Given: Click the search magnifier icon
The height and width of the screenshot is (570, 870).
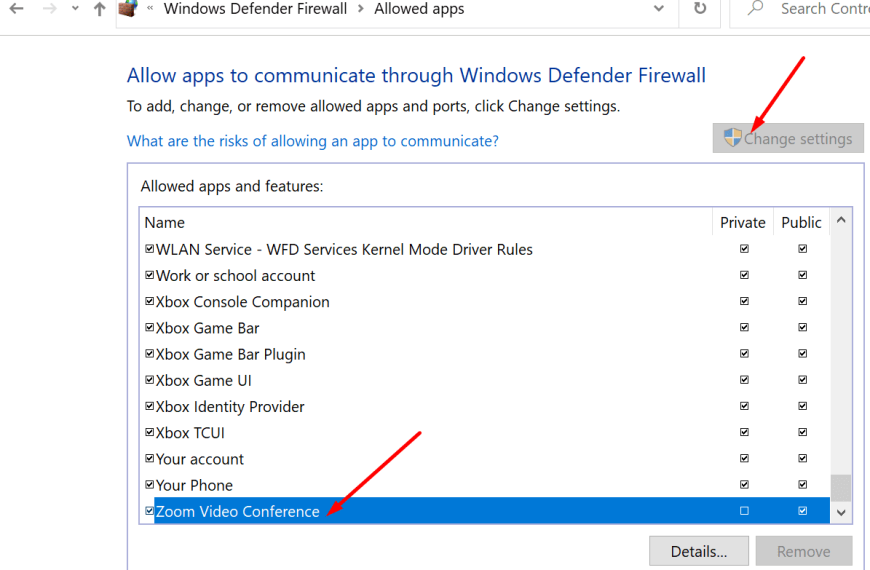Looking at the screenshot, I should coord(755,8).
